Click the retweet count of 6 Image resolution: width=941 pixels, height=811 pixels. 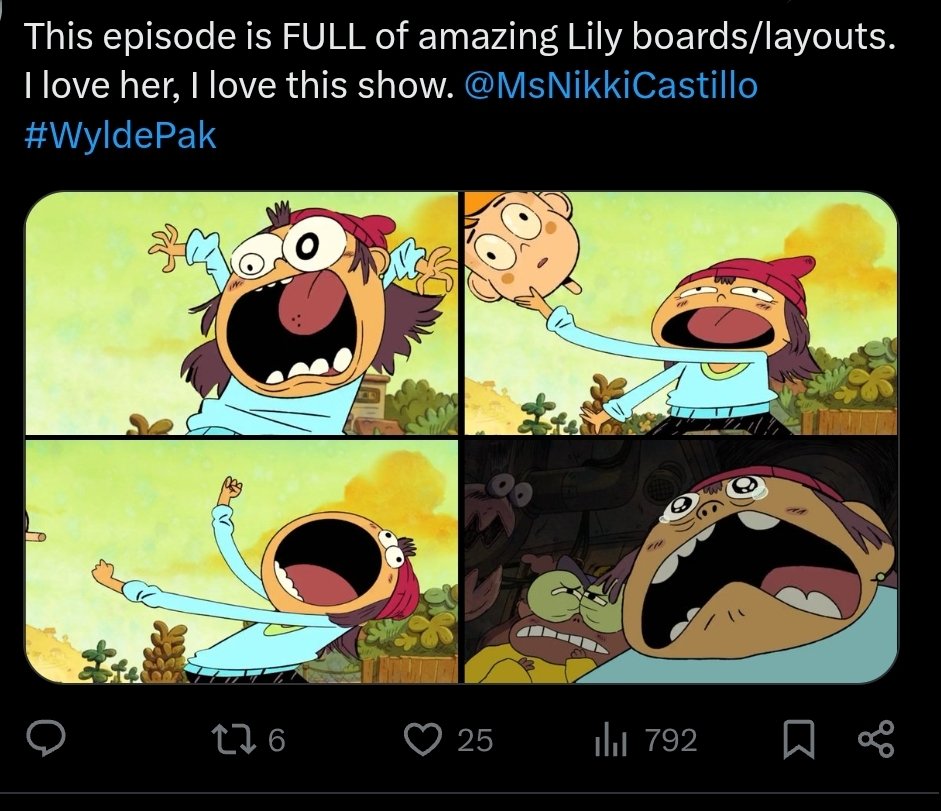pos(276,740)
